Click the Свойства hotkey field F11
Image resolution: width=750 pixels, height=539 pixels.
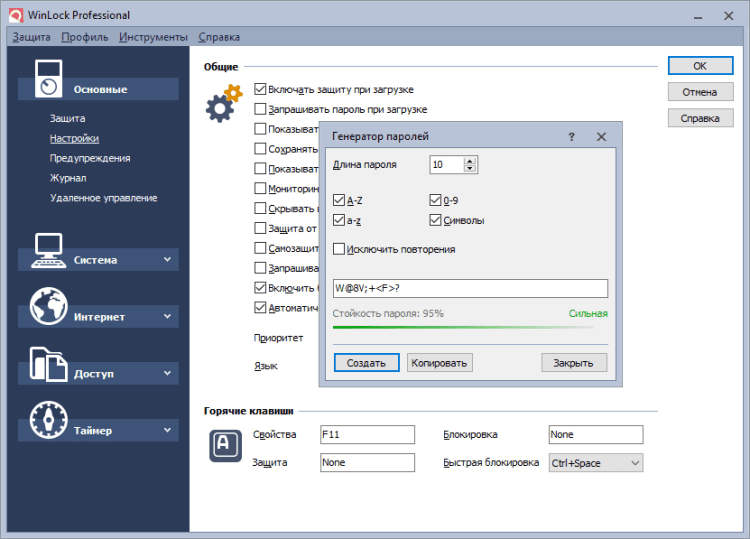click(367, 434)
